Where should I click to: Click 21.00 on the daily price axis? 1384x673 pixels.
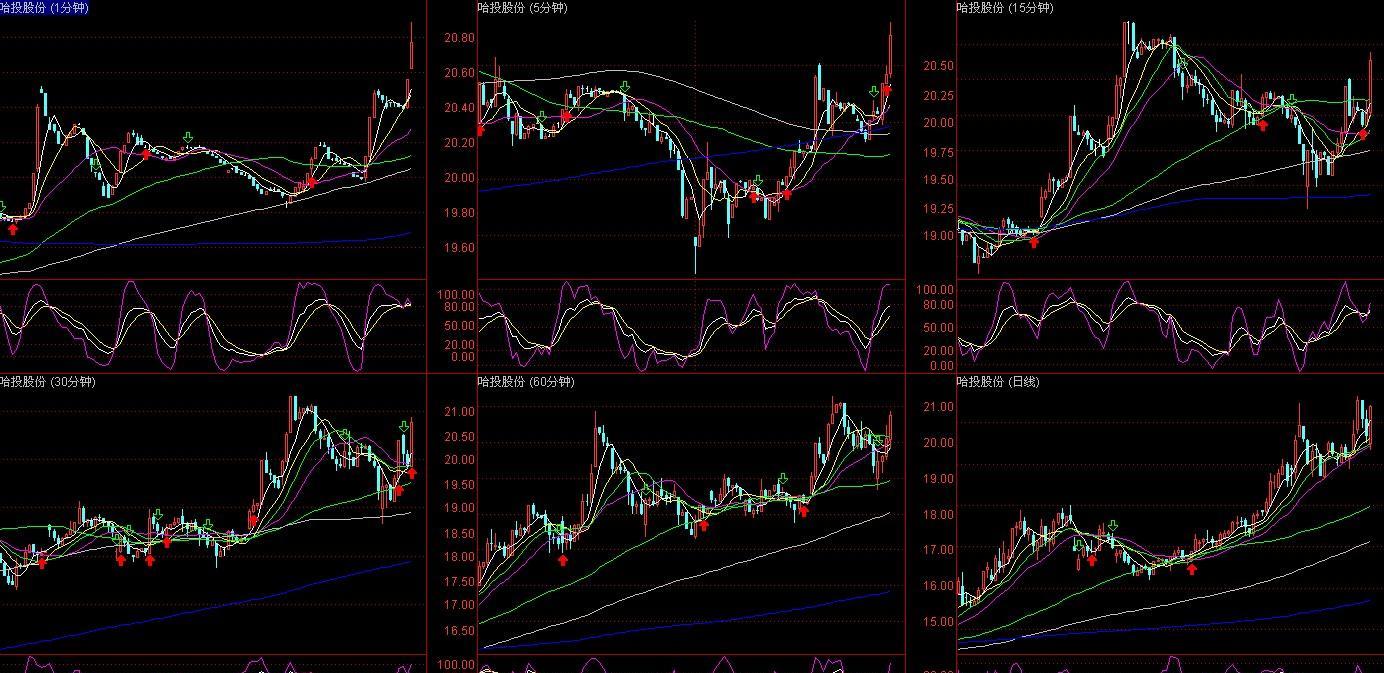[x=938, y=407]
